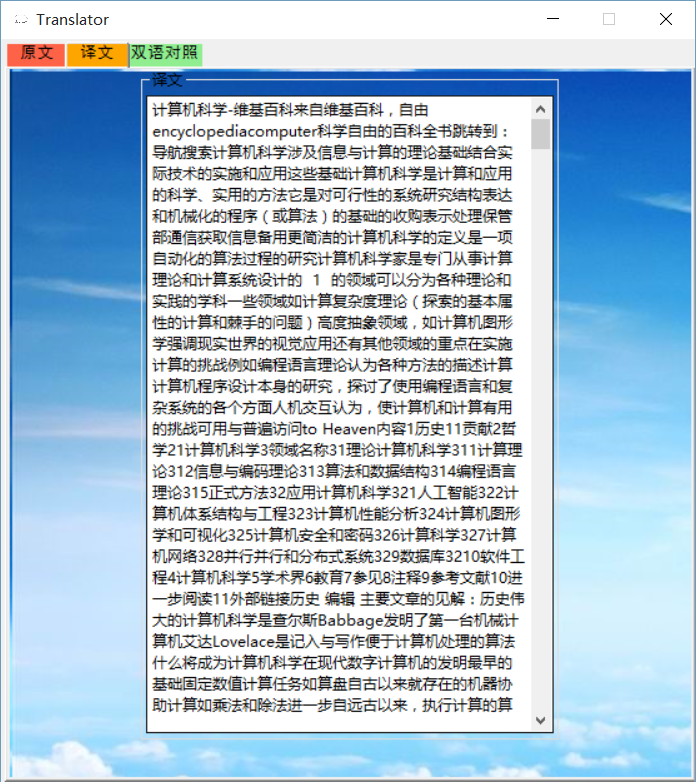Close the Translator window
Screen dimensions: 696x782
[x=666, y=19]
